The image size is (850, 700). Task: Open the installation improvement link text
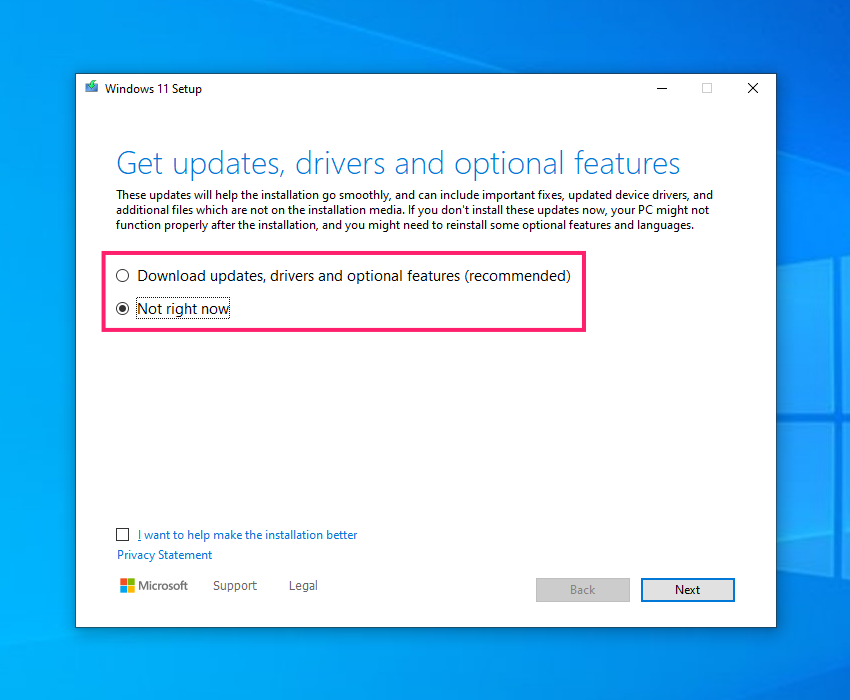point(247,535)
